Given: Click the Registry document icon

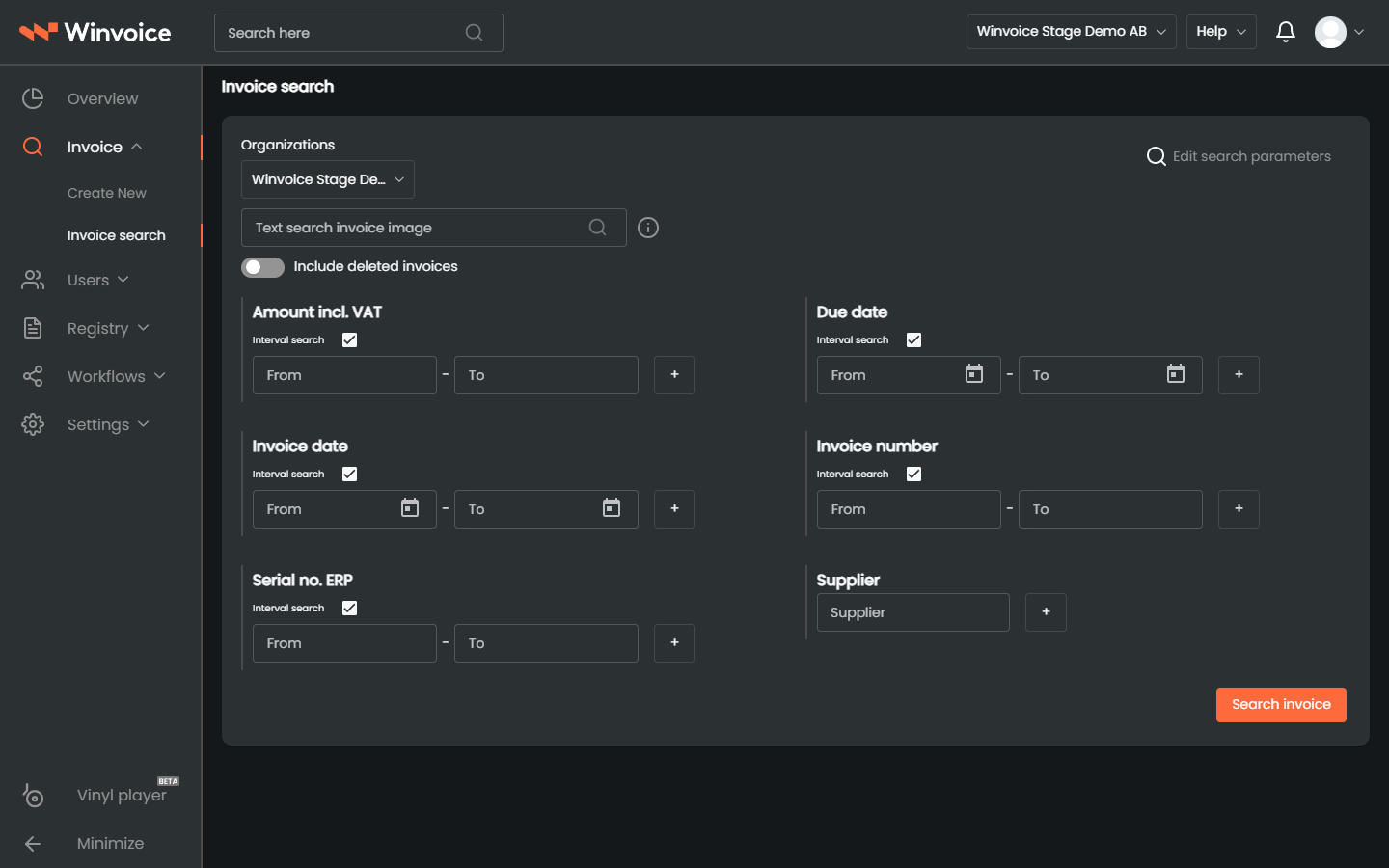Looking at the screenshot, I should (33, 328).
